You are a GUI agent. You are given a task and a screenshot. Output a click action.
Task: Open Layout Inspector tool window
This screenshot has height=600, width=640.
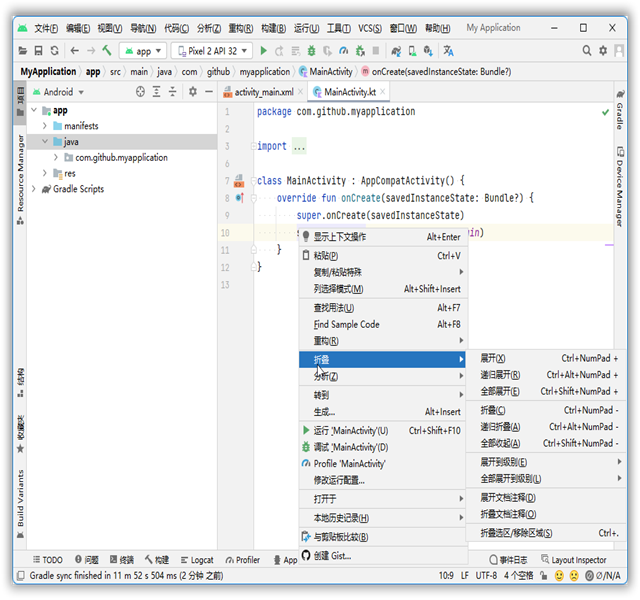pyautogui.click(x=574, y=560)
